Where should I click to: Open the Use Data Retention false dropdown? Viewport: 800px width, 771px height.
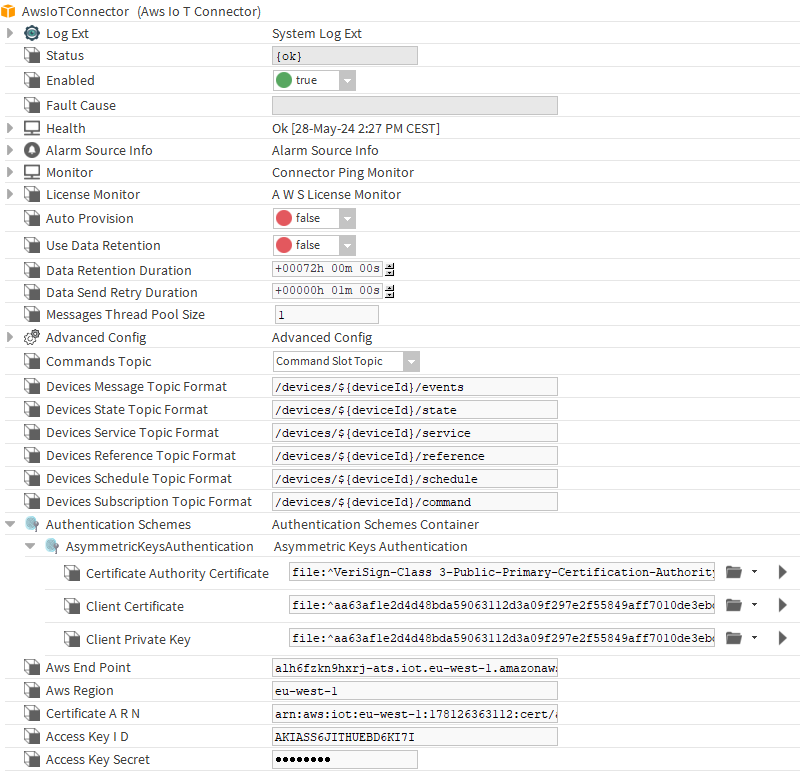[x=347, y=245]
